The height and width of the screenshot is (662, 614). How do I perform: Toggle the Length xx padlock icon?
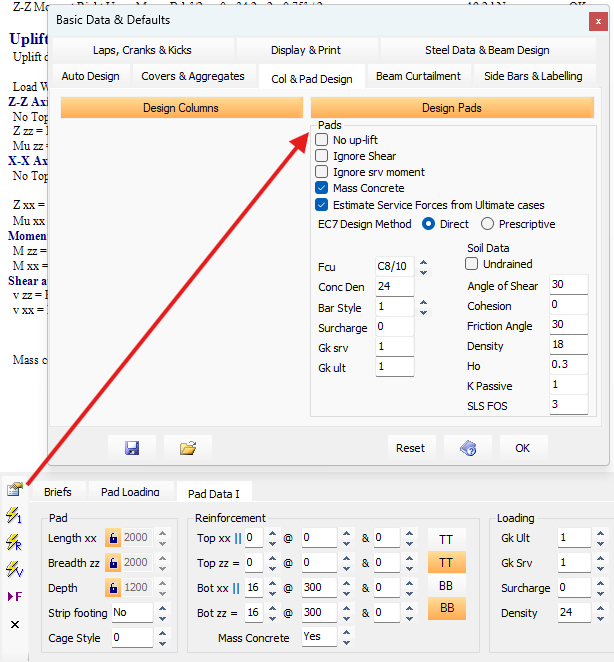(113, 538)
